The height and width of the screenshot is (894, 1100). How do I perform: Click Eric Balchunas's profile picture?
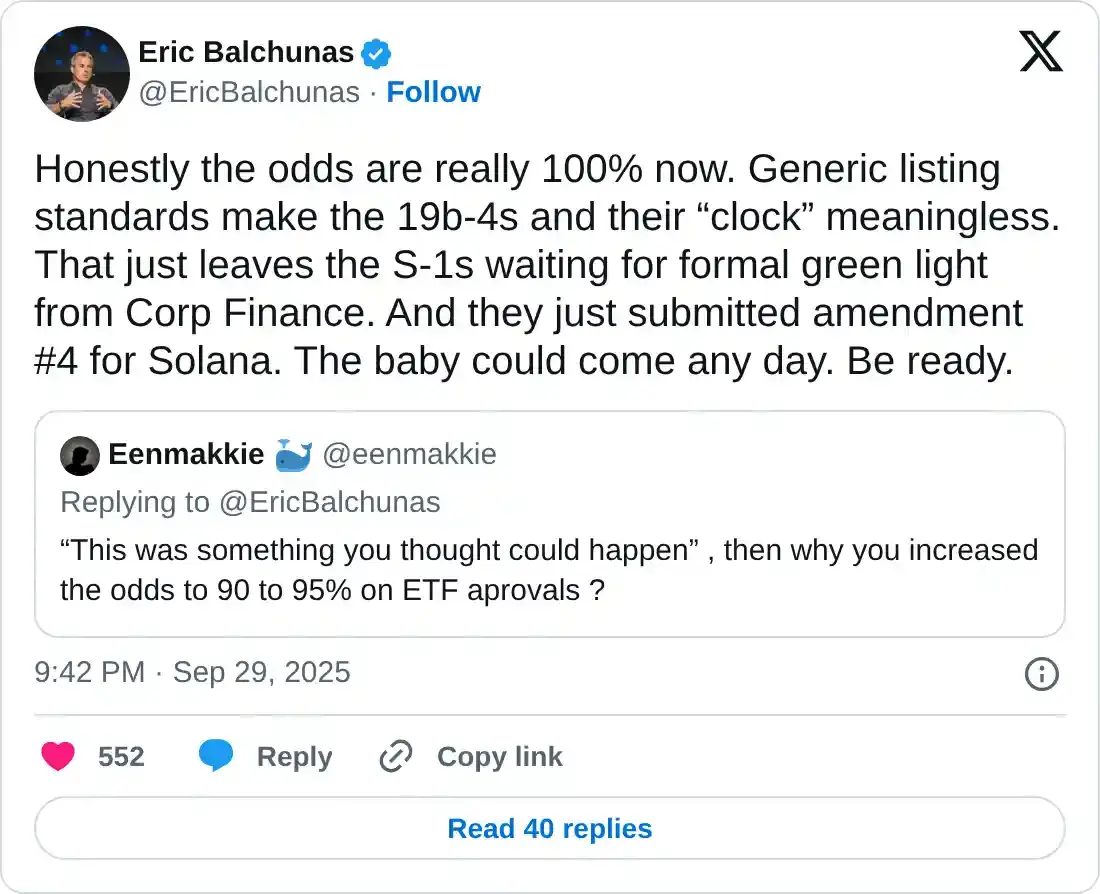(82, 73)
